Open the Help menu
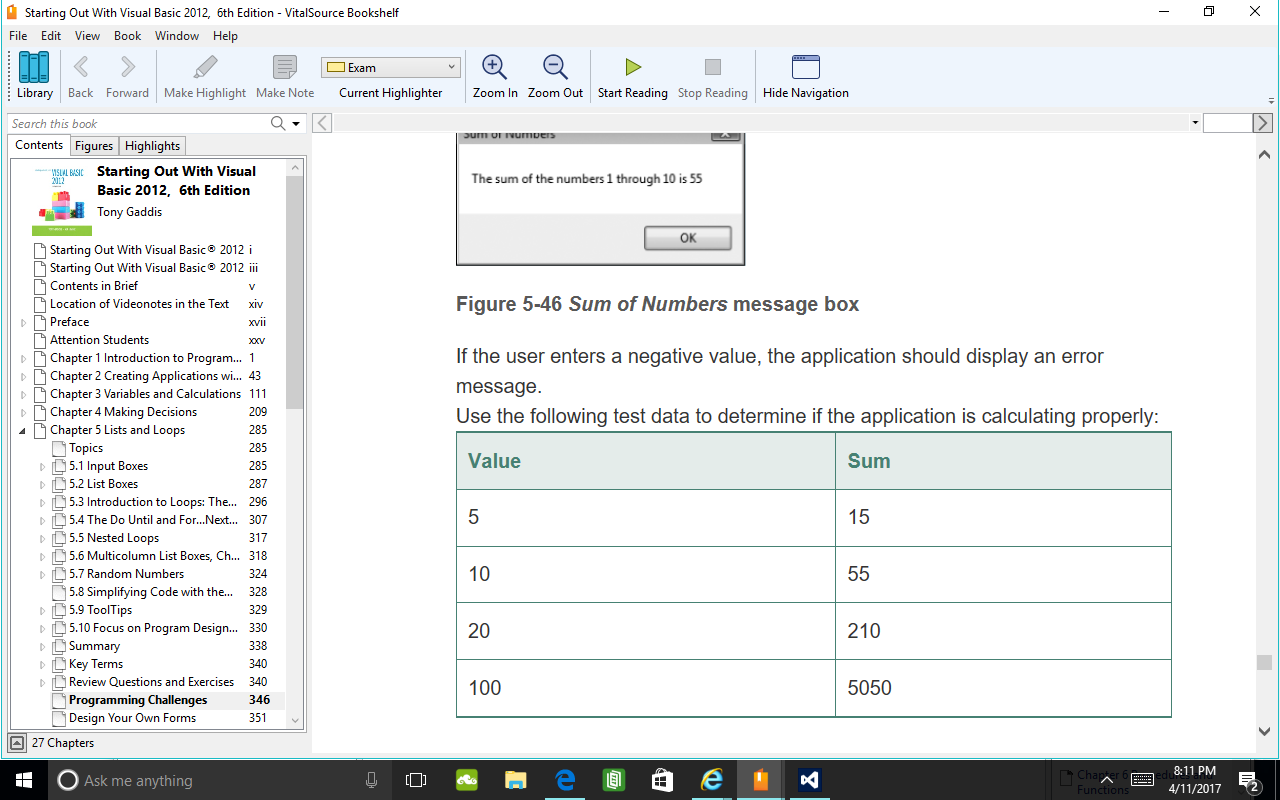Image resolution: width=1280 pixels, height=800 pixels. (226, 36)
